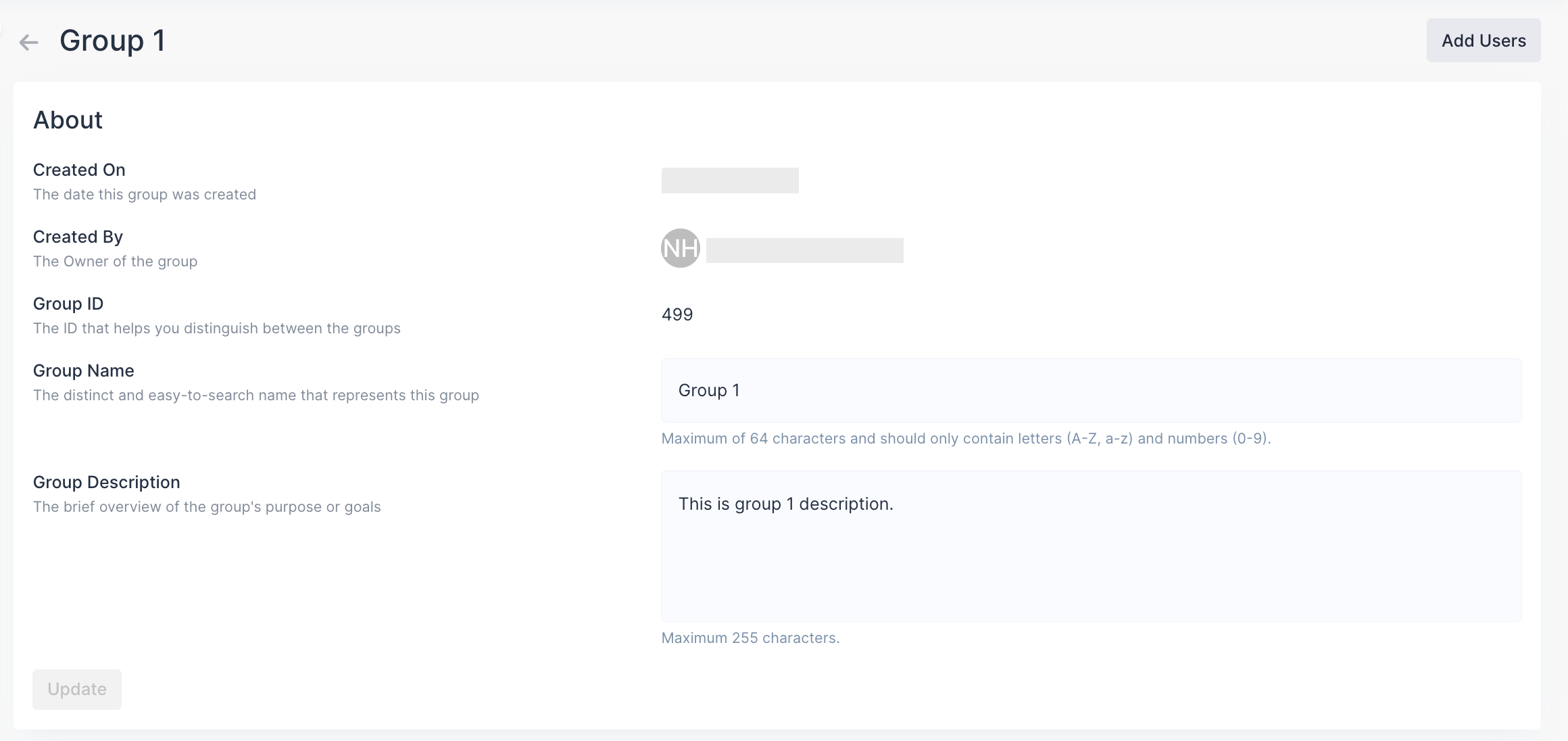Open the About section heading

pos(68,120)
